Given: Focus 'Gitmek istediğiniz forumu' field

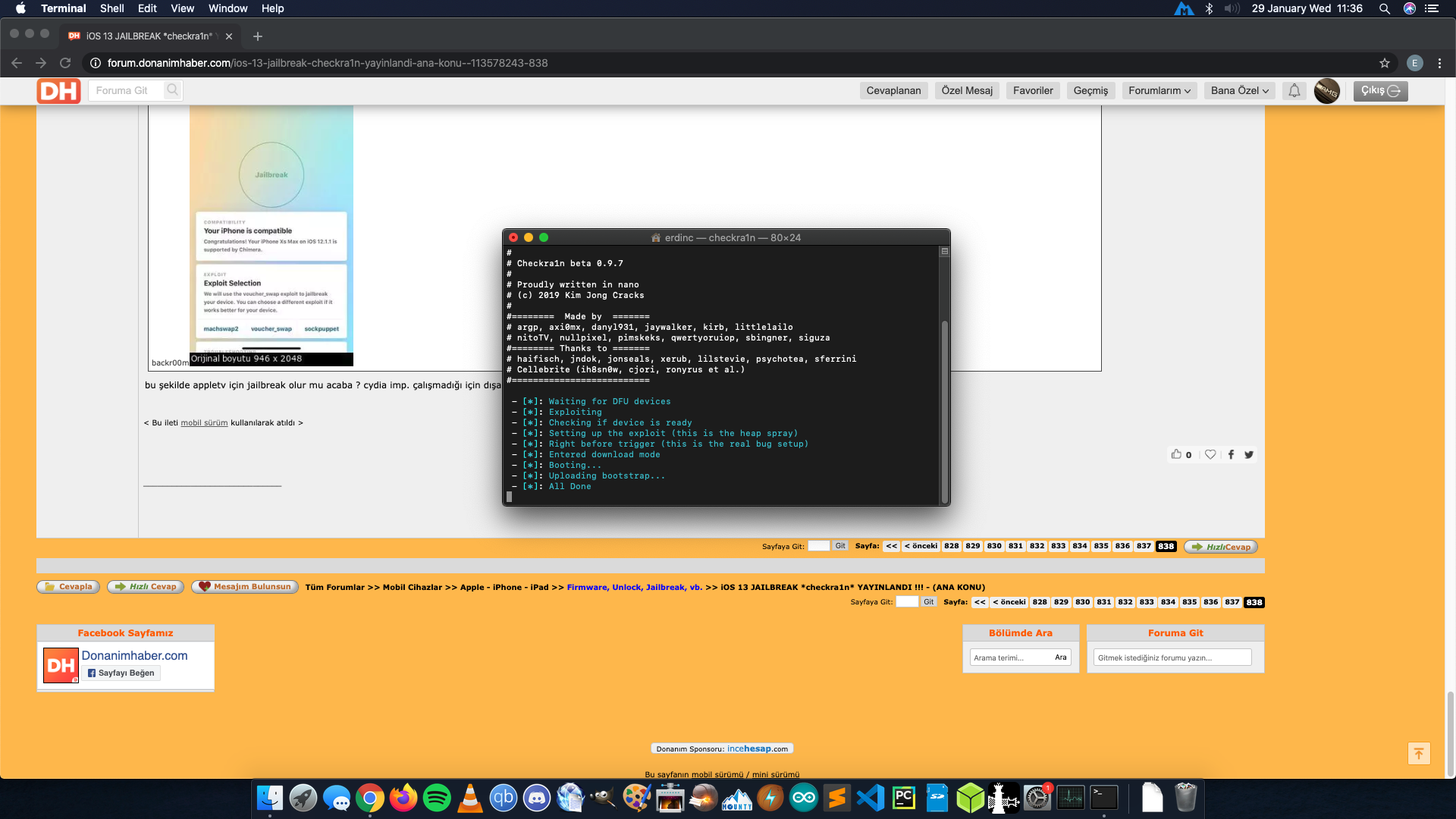Looking at the screenshot, I should [1172, 657].
